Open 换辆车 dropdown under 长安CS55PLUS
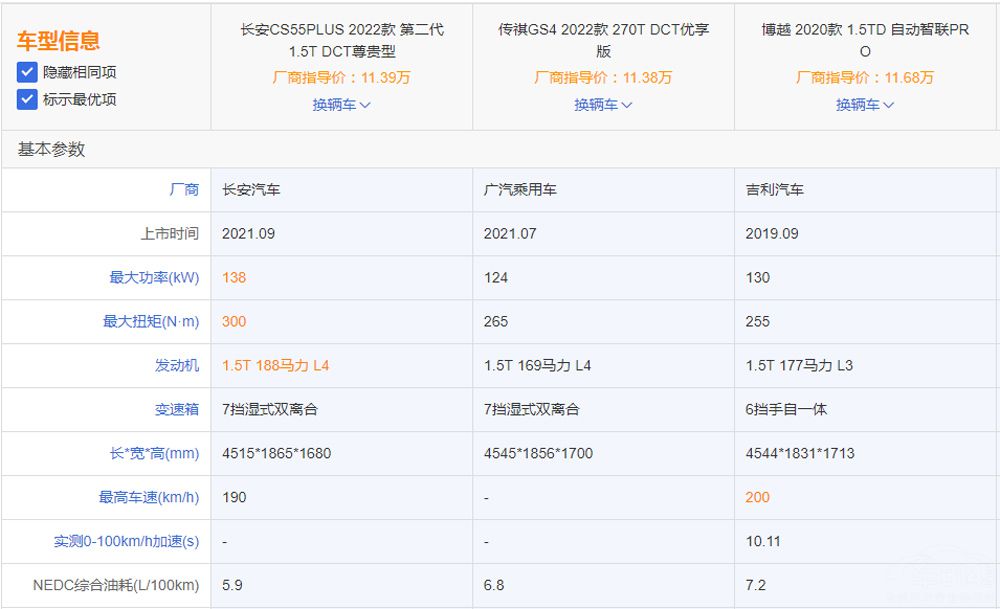The height and width of the screenshot is (609, 1000). (341, 103)
